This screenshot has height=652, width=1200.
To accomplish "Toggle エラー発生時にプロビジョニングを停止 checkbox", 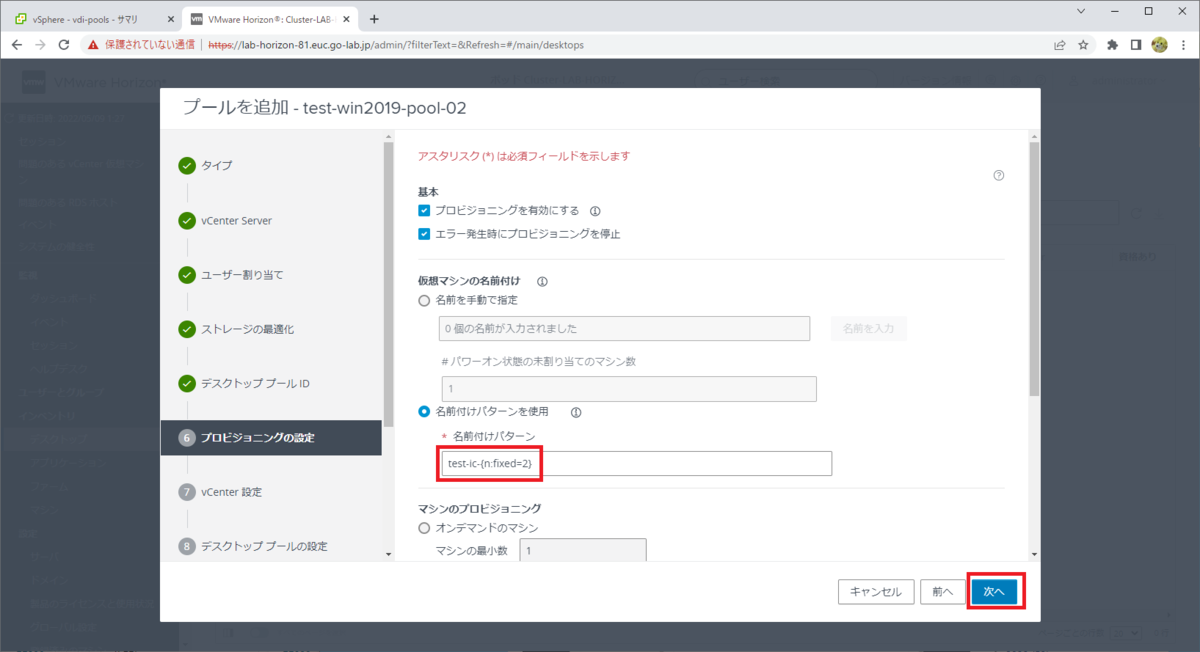I will (424, 234).
